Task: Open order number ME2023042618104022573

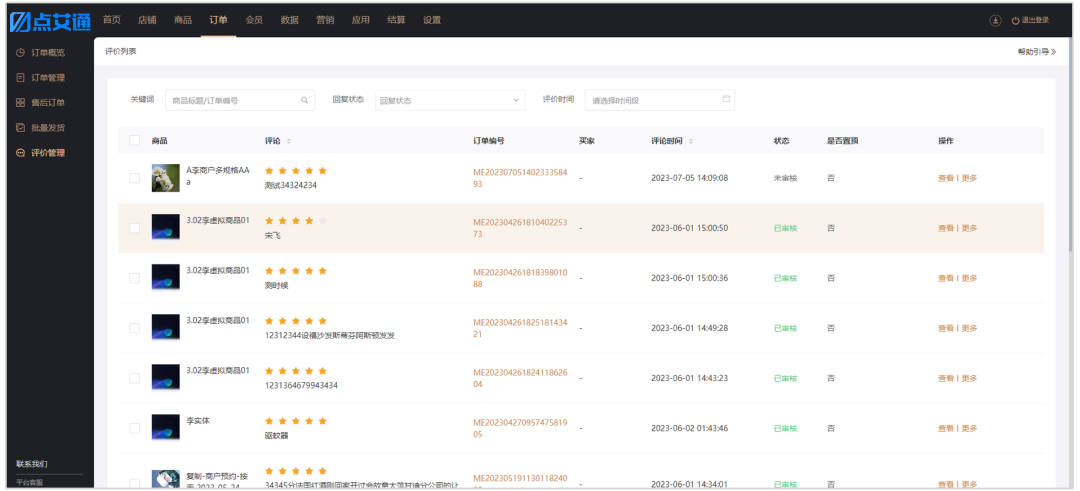Action: (x=520, y=228)
